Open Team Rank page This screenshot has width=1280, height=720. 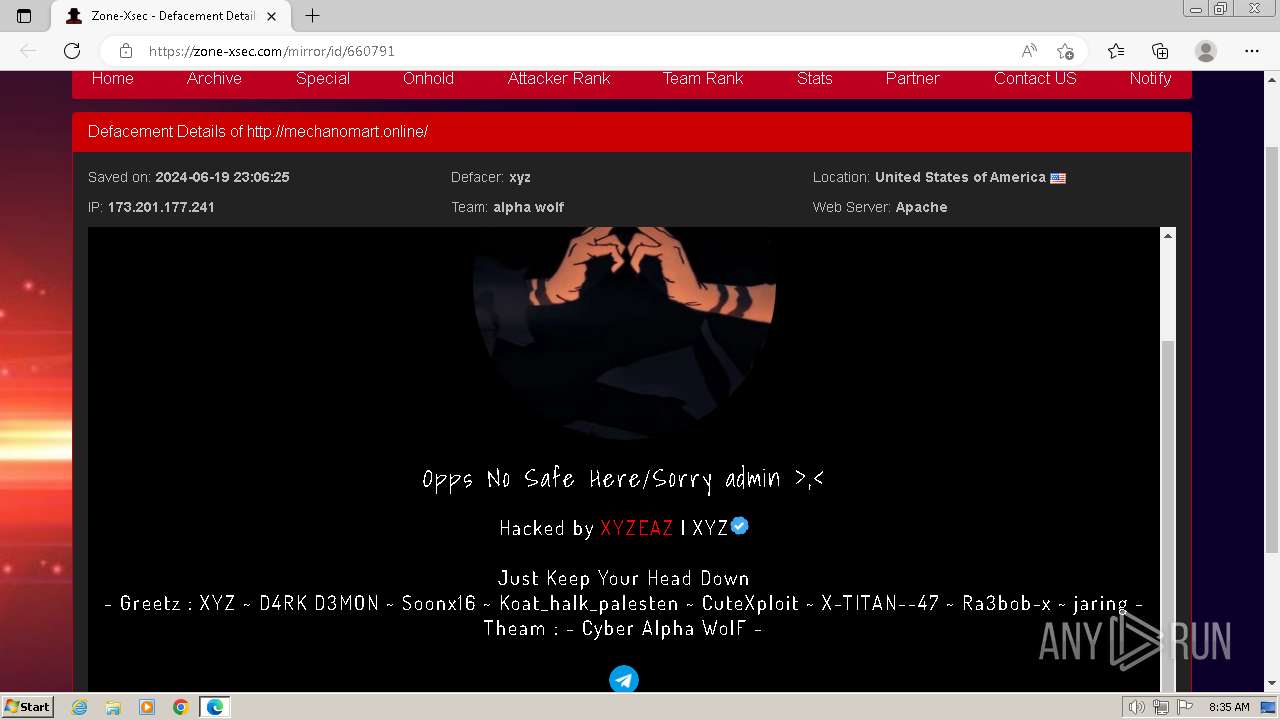(703, 78)
